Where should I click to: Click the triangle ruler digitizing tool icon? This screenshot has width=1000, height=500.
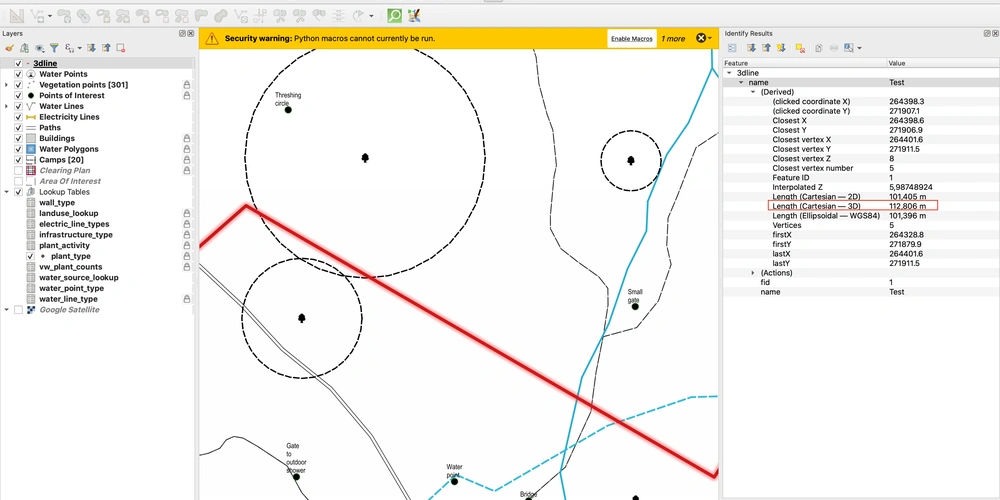[17, 15]
